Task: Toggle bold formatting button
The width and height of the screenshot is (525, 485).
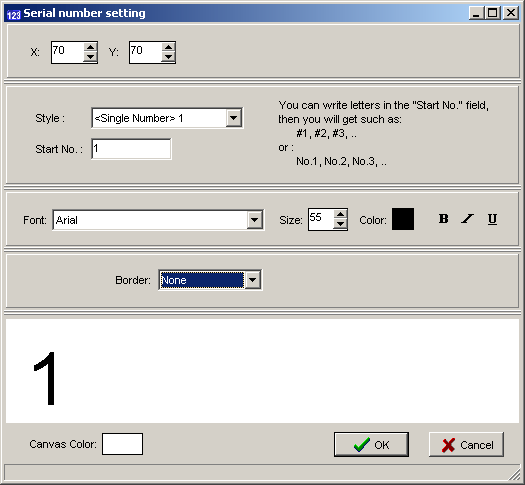Action: [443, 219]
